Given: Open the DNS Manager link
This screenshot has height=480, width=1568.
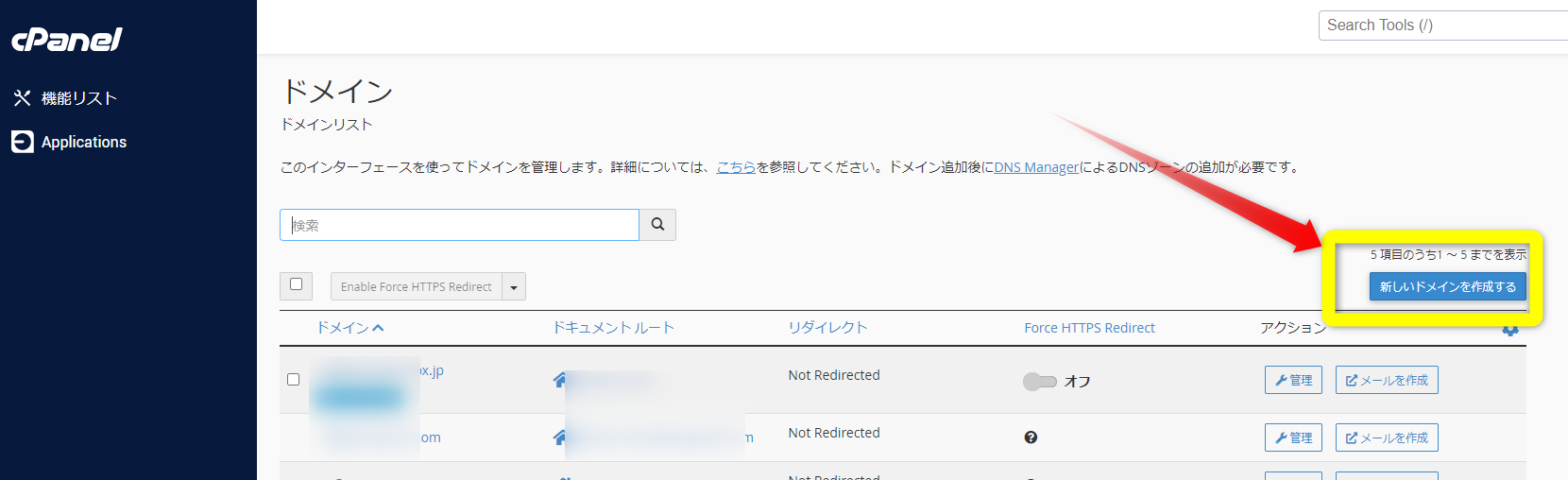Looking at the screenshot, I should 1036,167.
